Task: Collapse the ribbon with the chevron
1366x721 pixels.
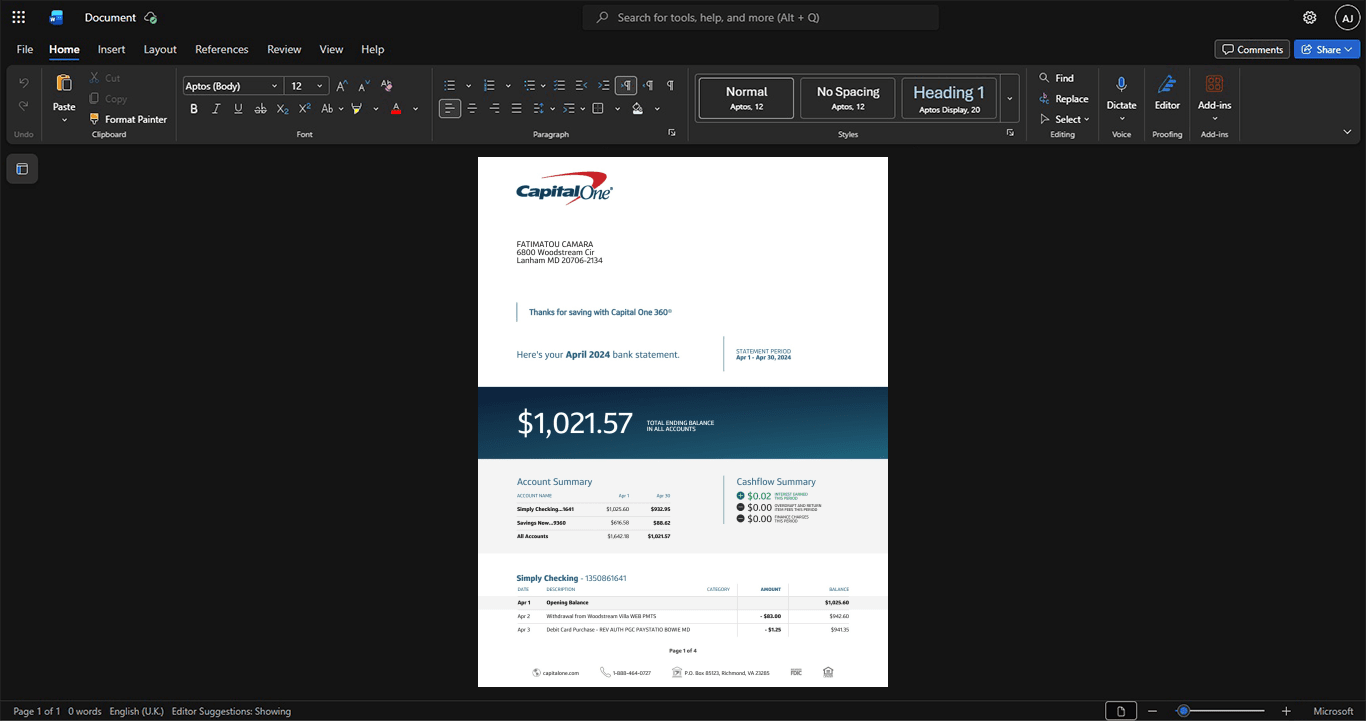Action: click(x=1347, y=132)
